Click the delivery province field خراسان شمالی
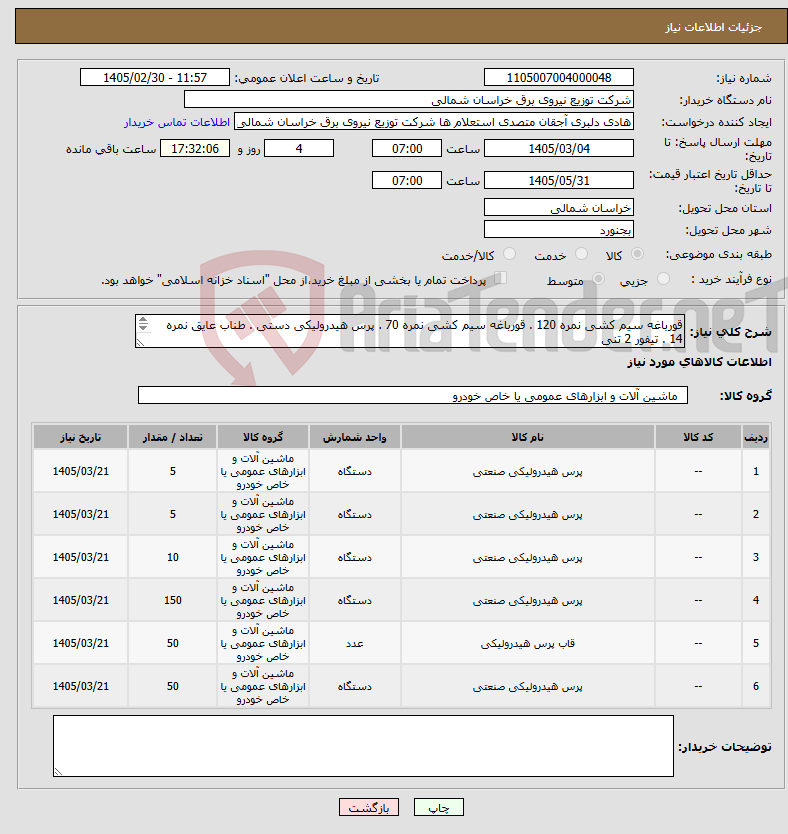Screen dimensions: 788x834 (x=559, y=208)
